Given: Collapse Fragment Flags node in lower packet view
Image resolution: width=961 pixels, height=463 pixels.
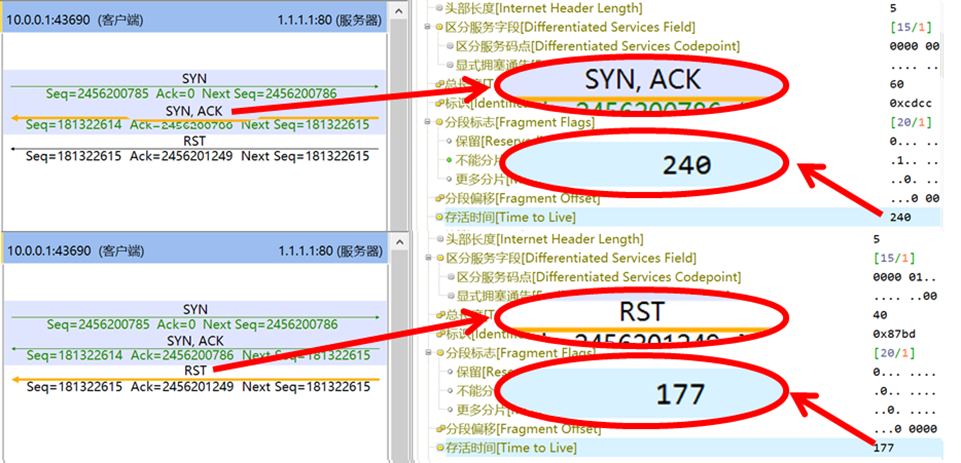Looking at the screenshot, I should pyautogui.click(x=428, y=353).
